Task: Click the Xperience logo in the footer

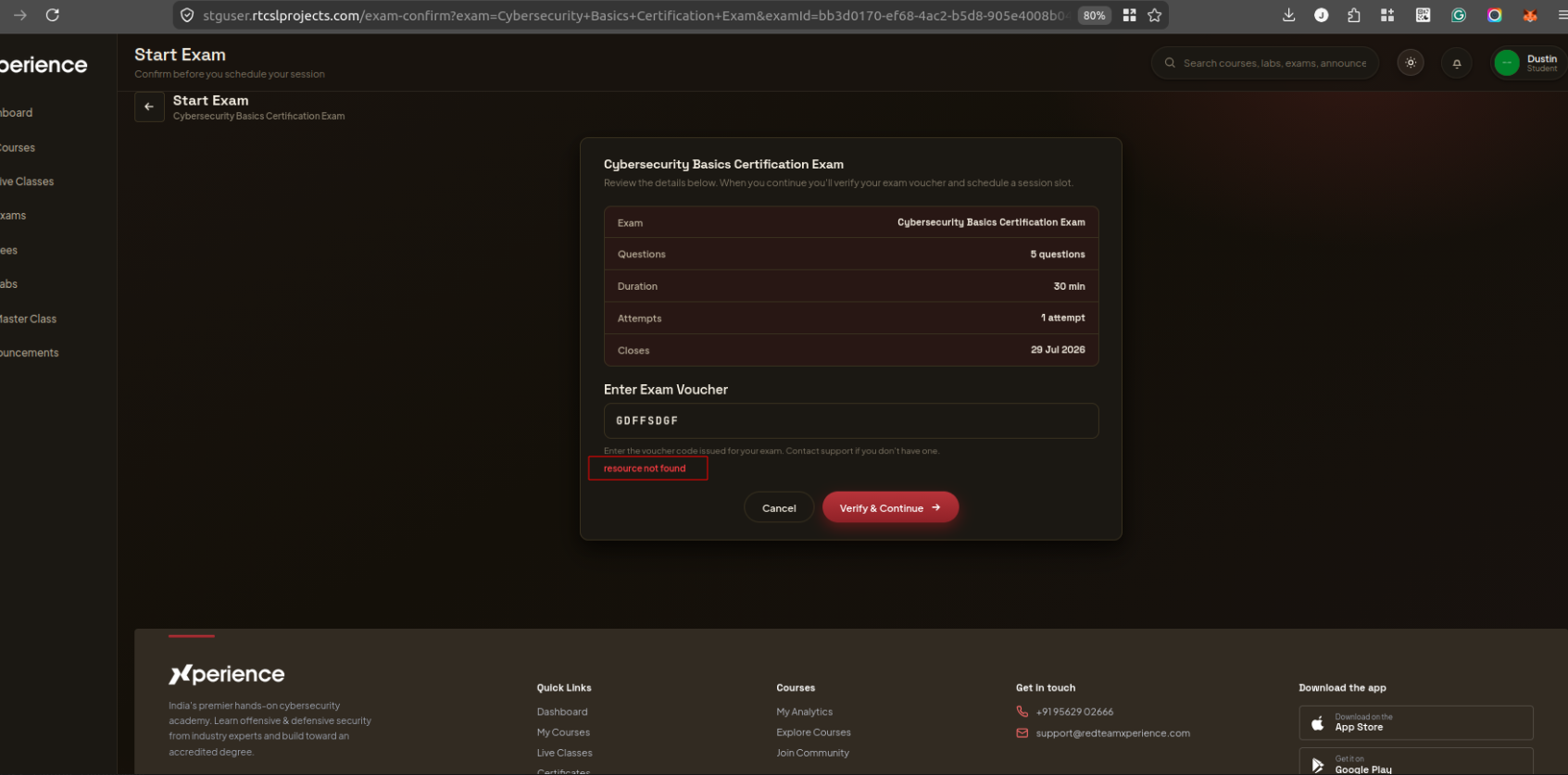Action: (227, 674)
